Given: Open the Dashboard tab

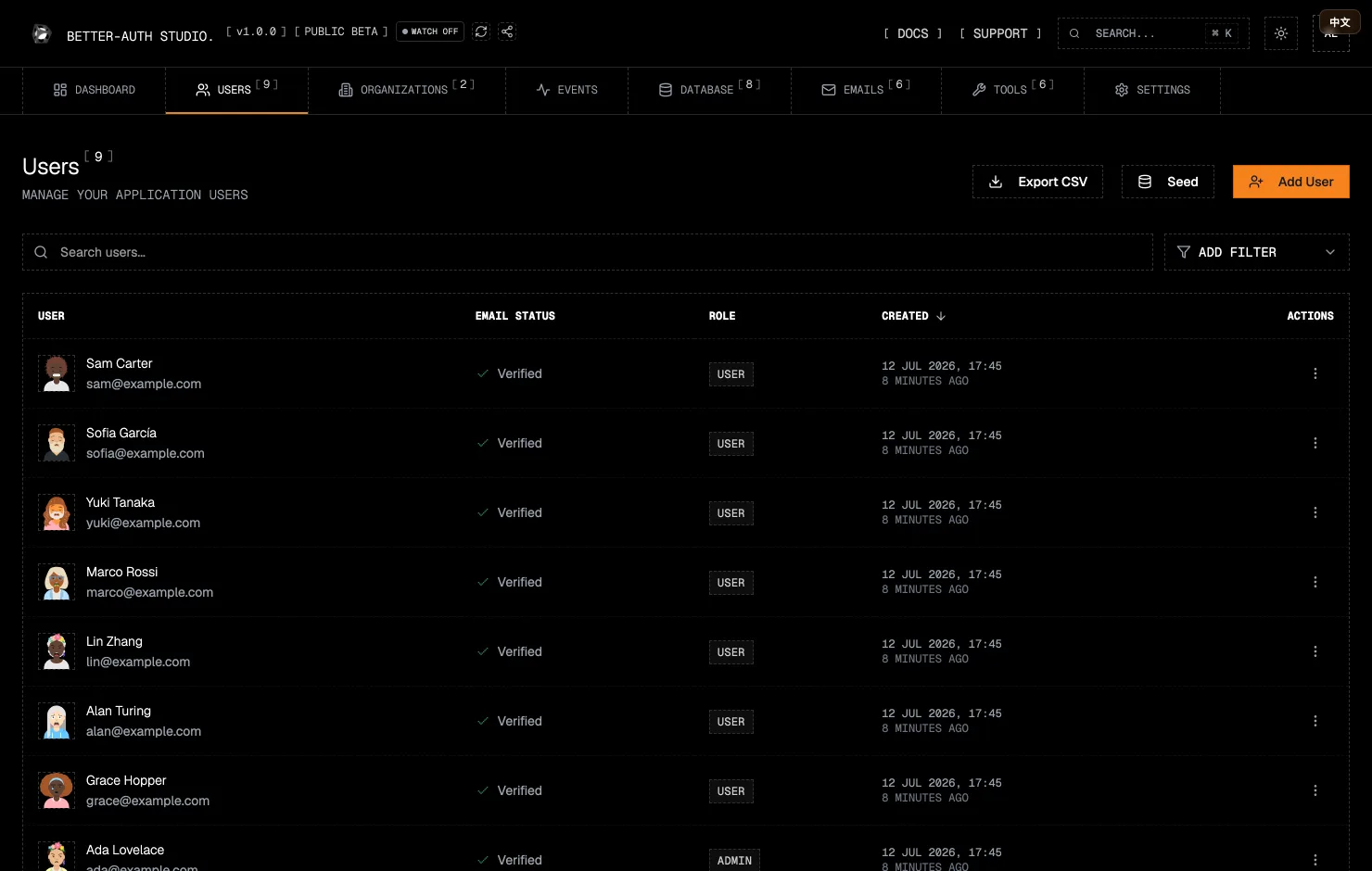Looking at the screenshot, I should point(95,90).
